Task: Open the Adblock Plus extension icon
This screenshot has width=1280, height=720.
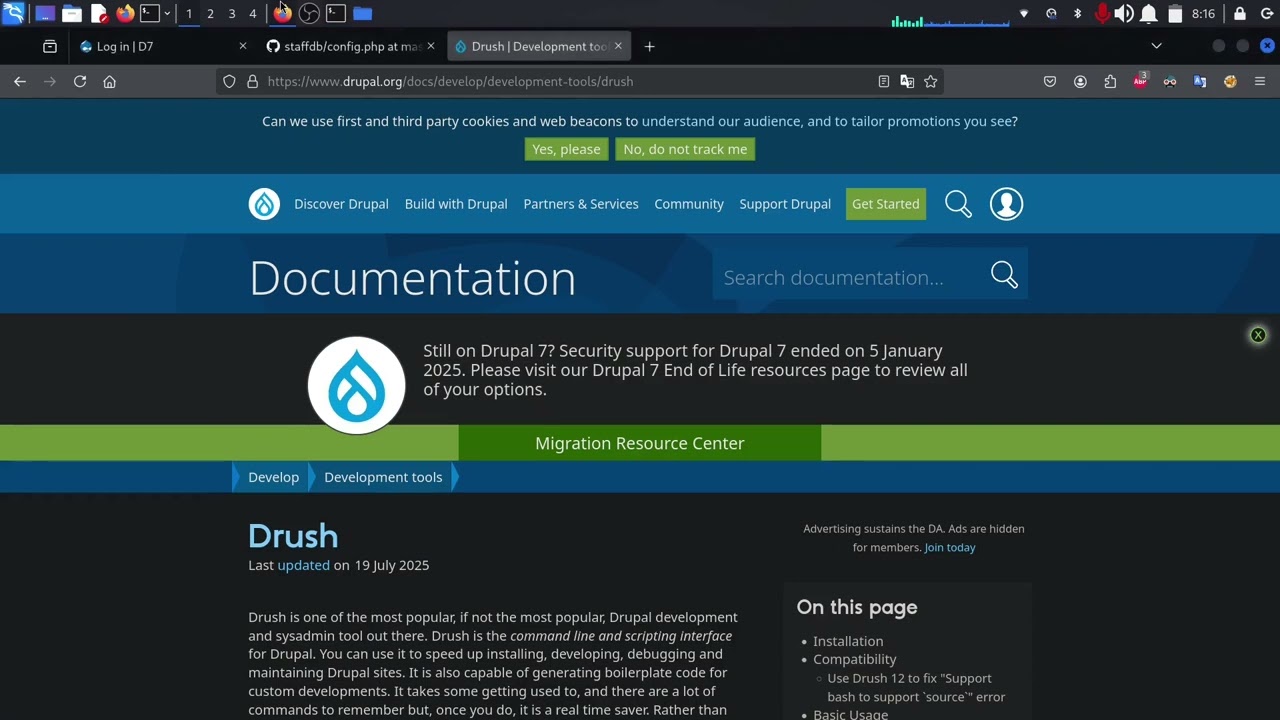Action: click(1140, 81)
